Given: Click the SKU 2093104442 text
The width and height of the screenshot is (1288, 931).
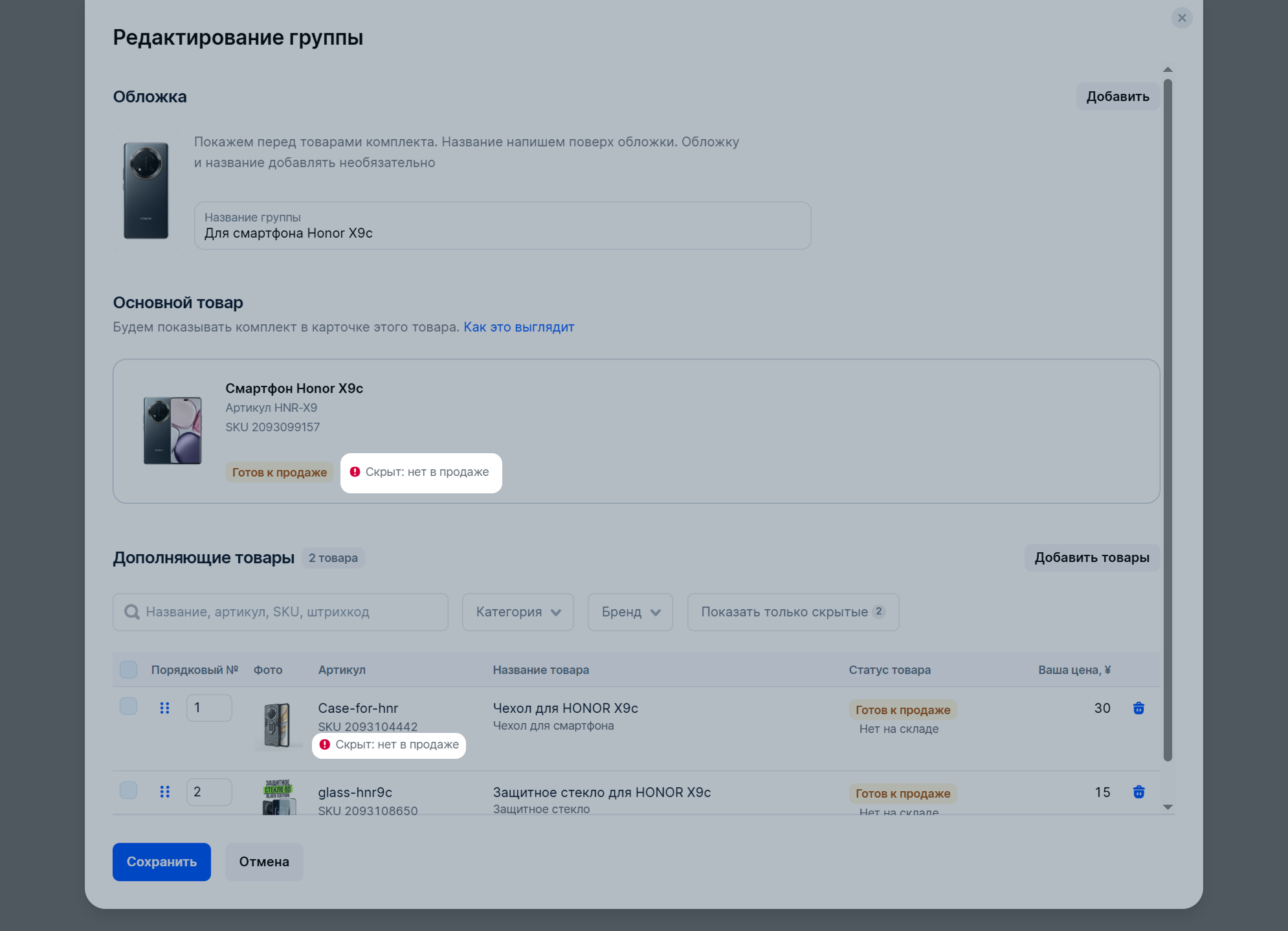Looking at the screenshot, I should coord(368,727).
